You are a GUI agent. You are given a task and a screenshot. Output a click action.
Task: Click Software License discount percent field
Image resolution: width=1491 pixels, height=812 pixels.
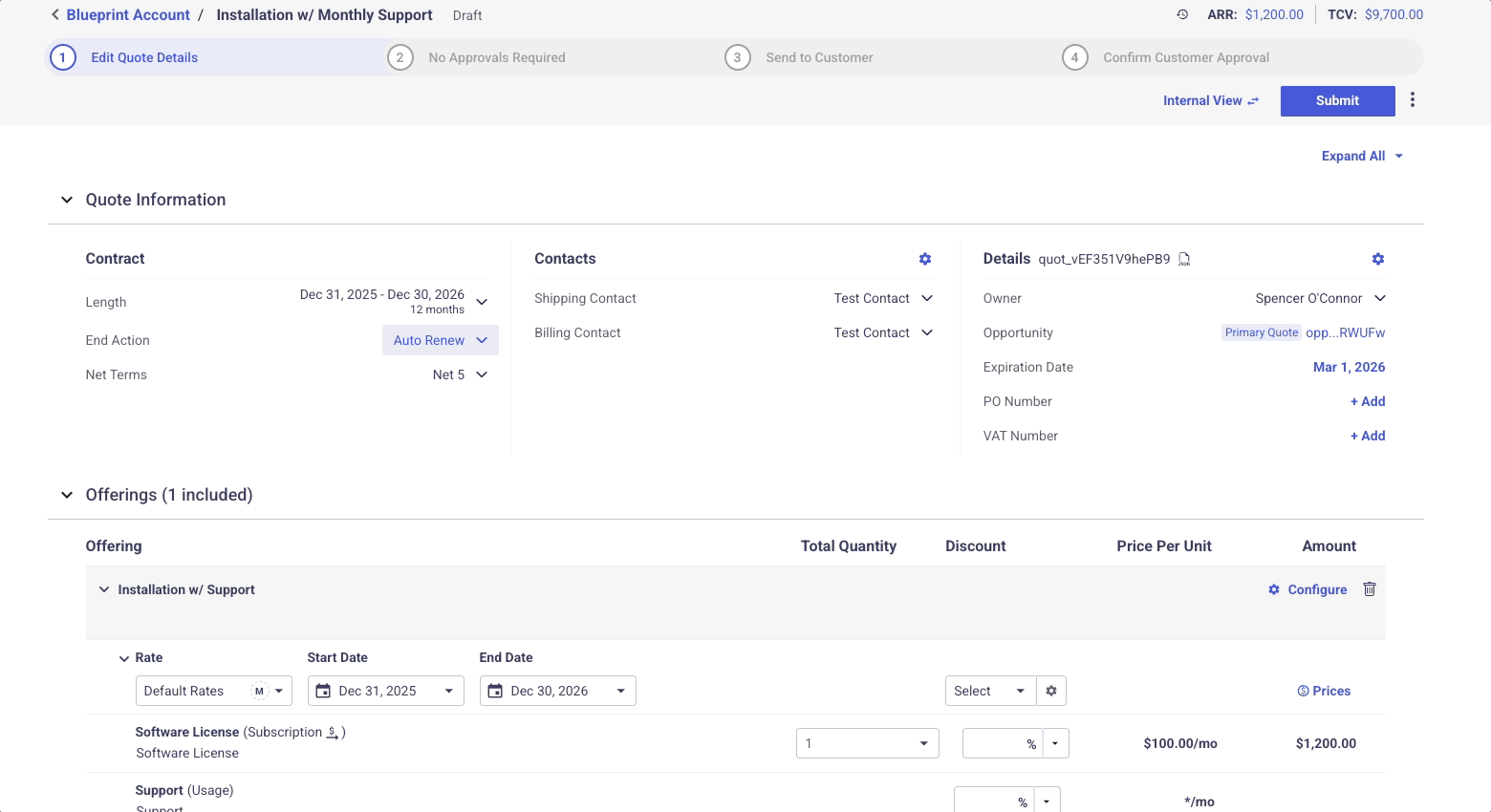[1002, 743]
